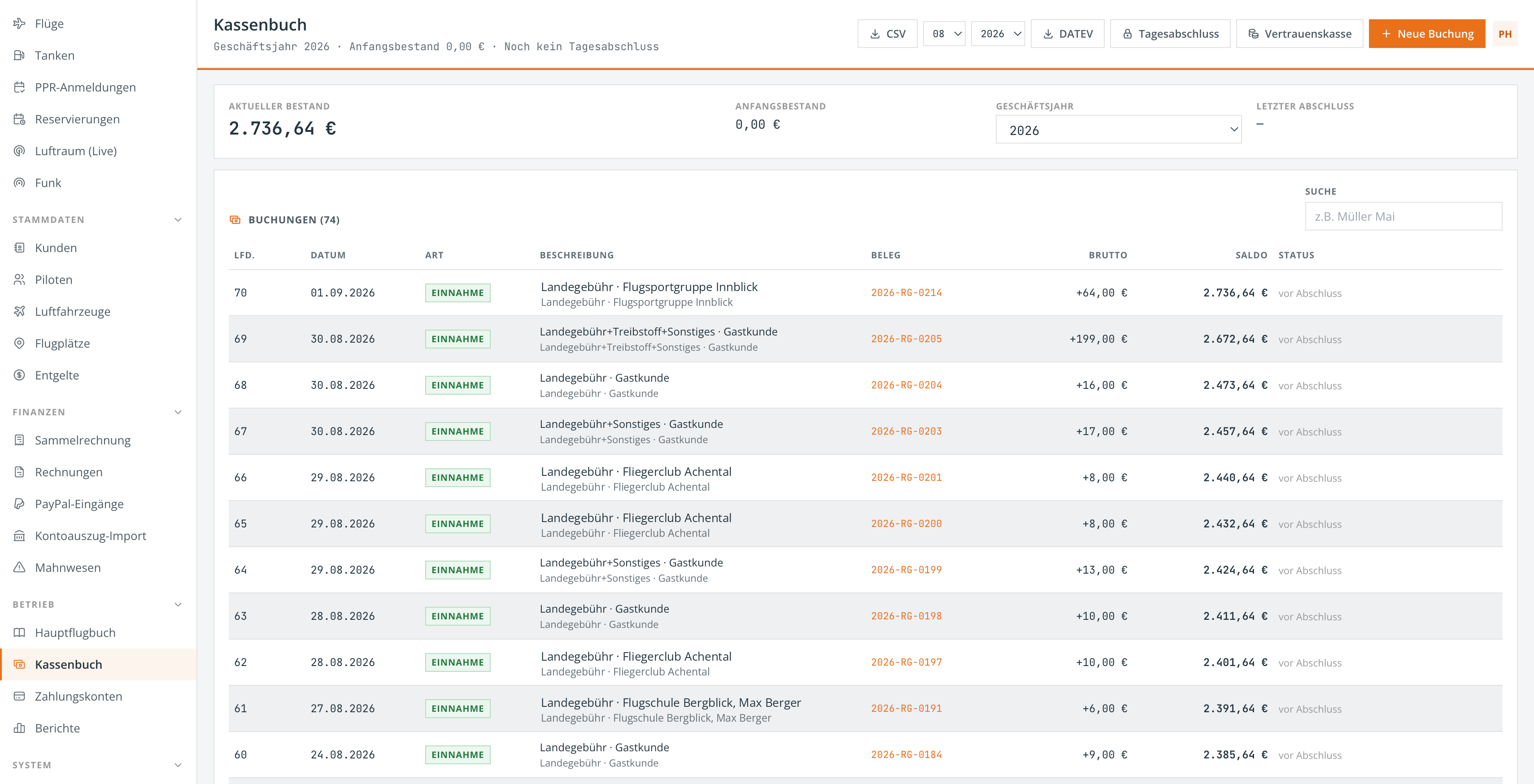
Task: Click the Funk radio icon
Action: coord(20,183)
